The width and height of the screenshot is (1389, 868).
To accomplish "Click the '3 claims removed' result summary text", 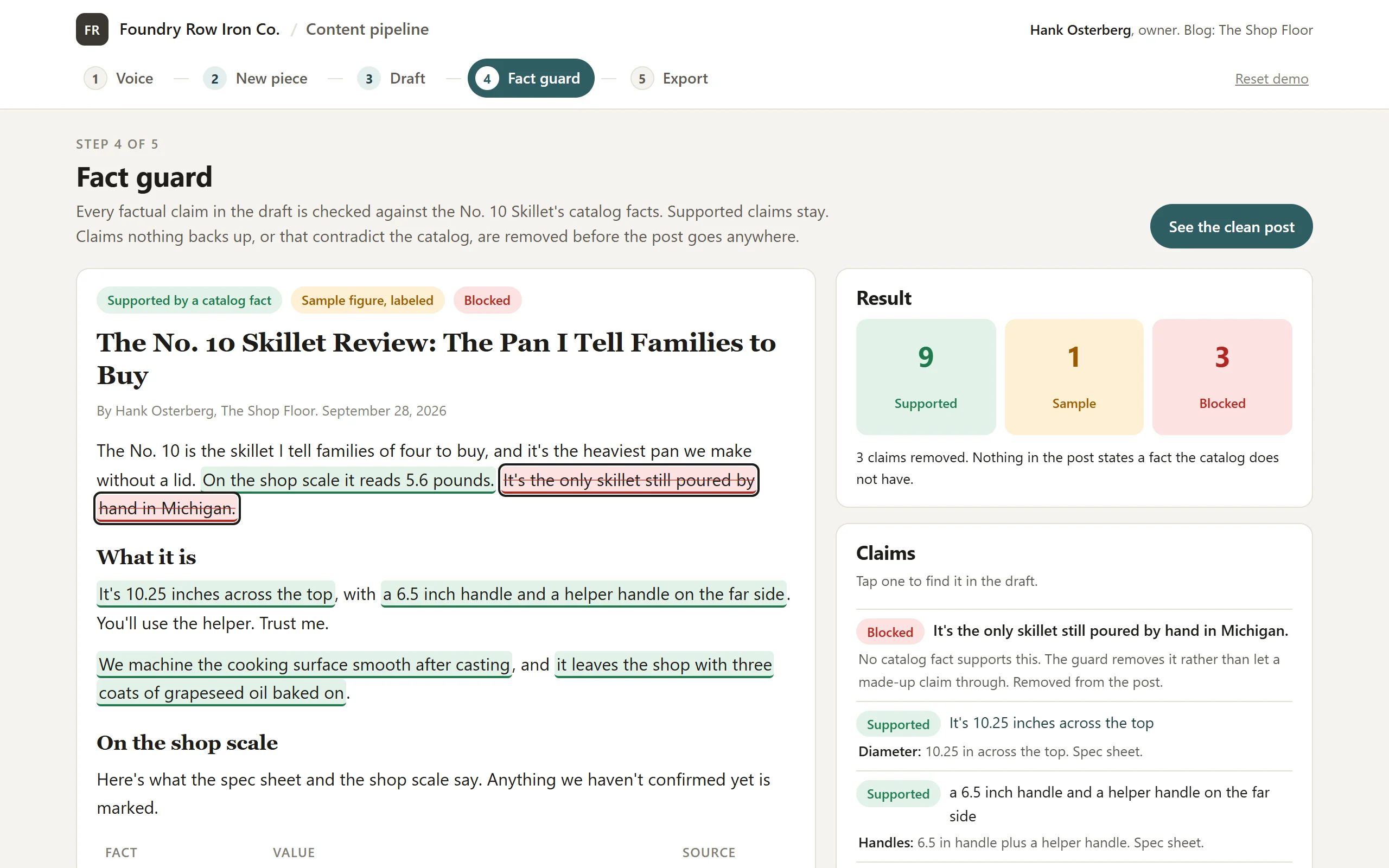I will pyautogui.click(x=1068, y=468).
